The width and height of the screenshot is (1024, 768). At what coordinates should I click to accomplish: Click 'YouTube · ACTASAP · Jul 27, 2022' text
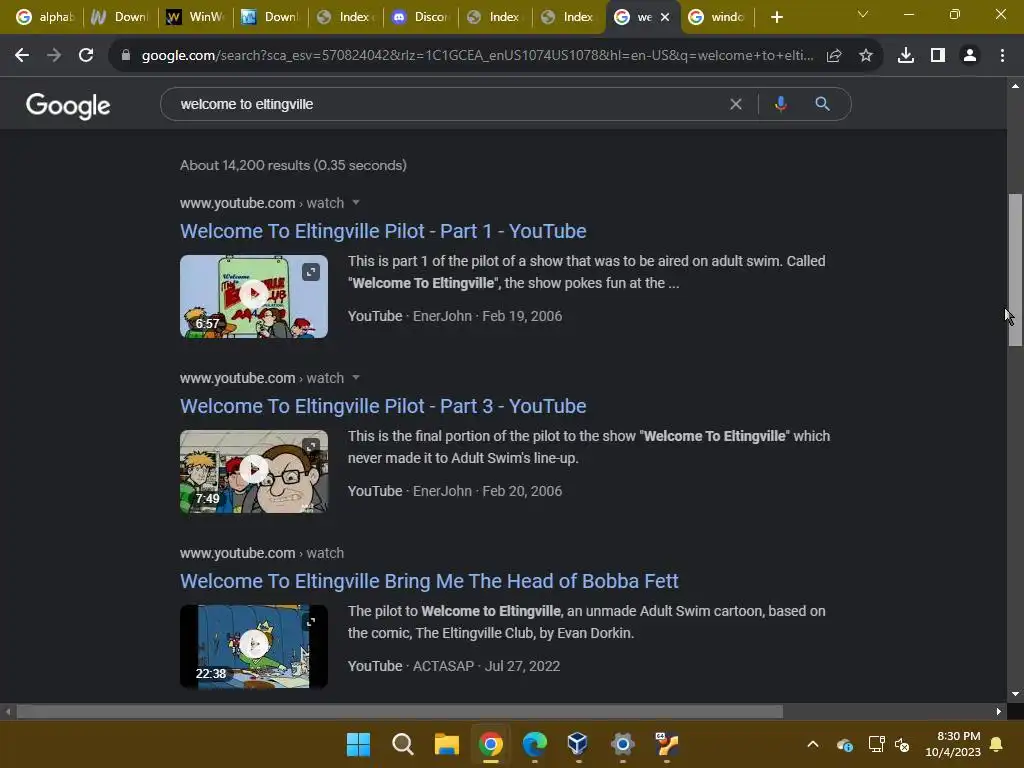(454, 666)
